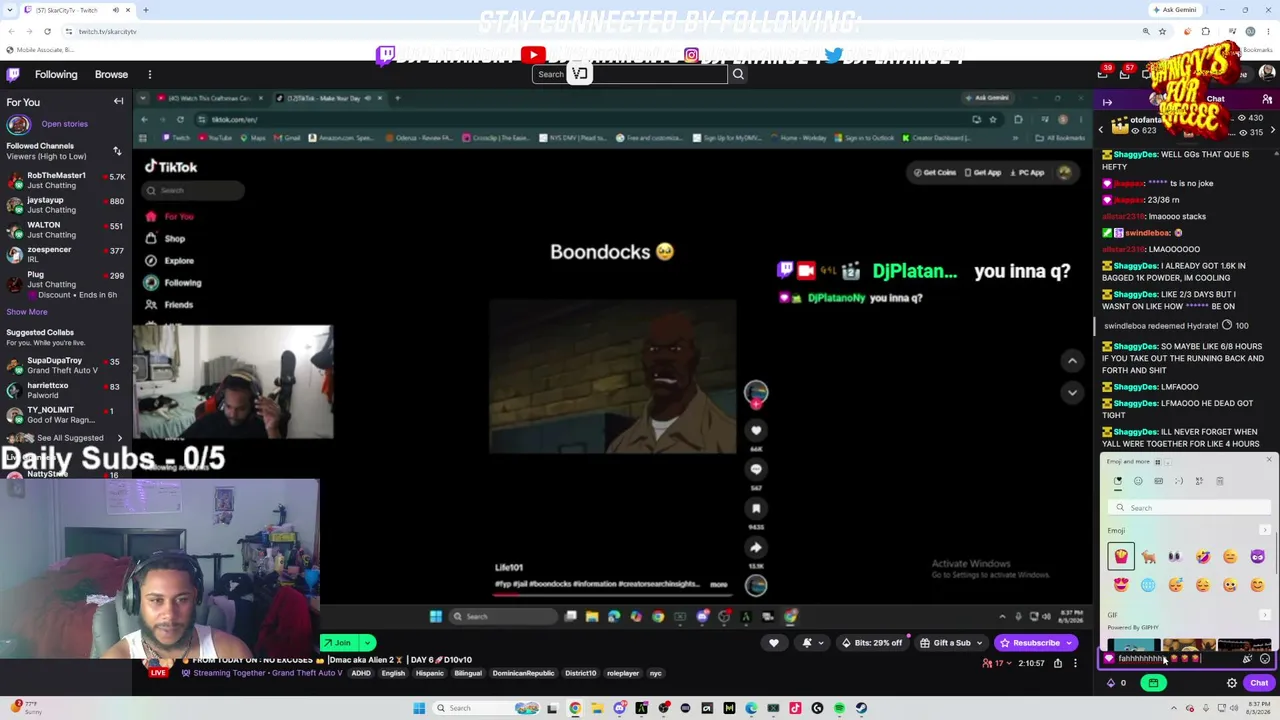Expand the Emoji section arrow
Image resolution: width=1280 pixels, height=720 pixels.
click(x=1265, y=530)
